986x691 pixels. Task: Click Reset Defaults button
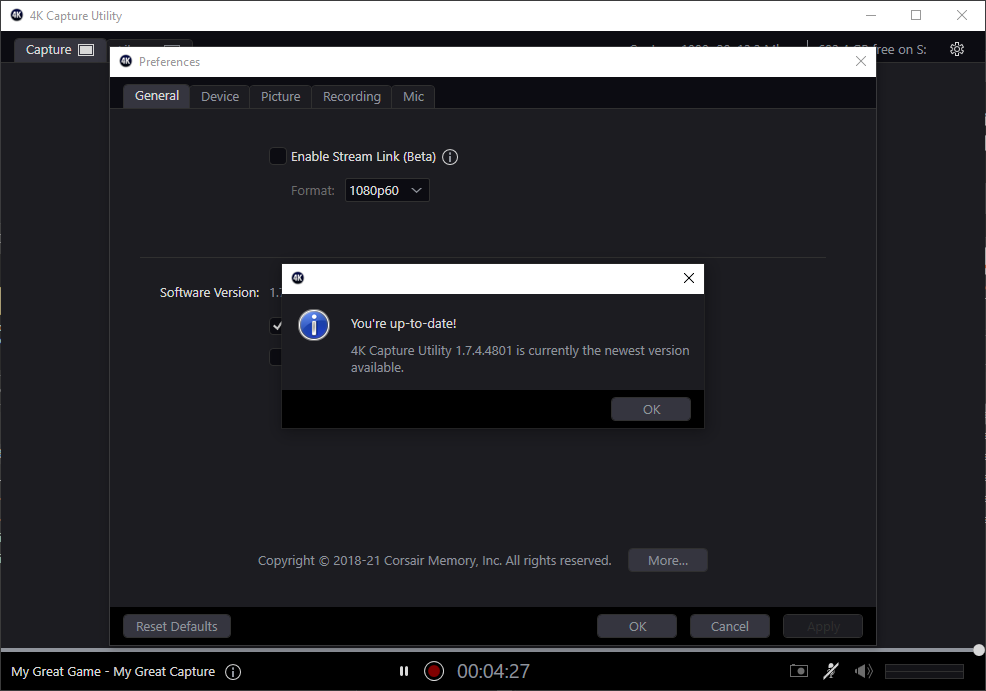tap(177, 626)
